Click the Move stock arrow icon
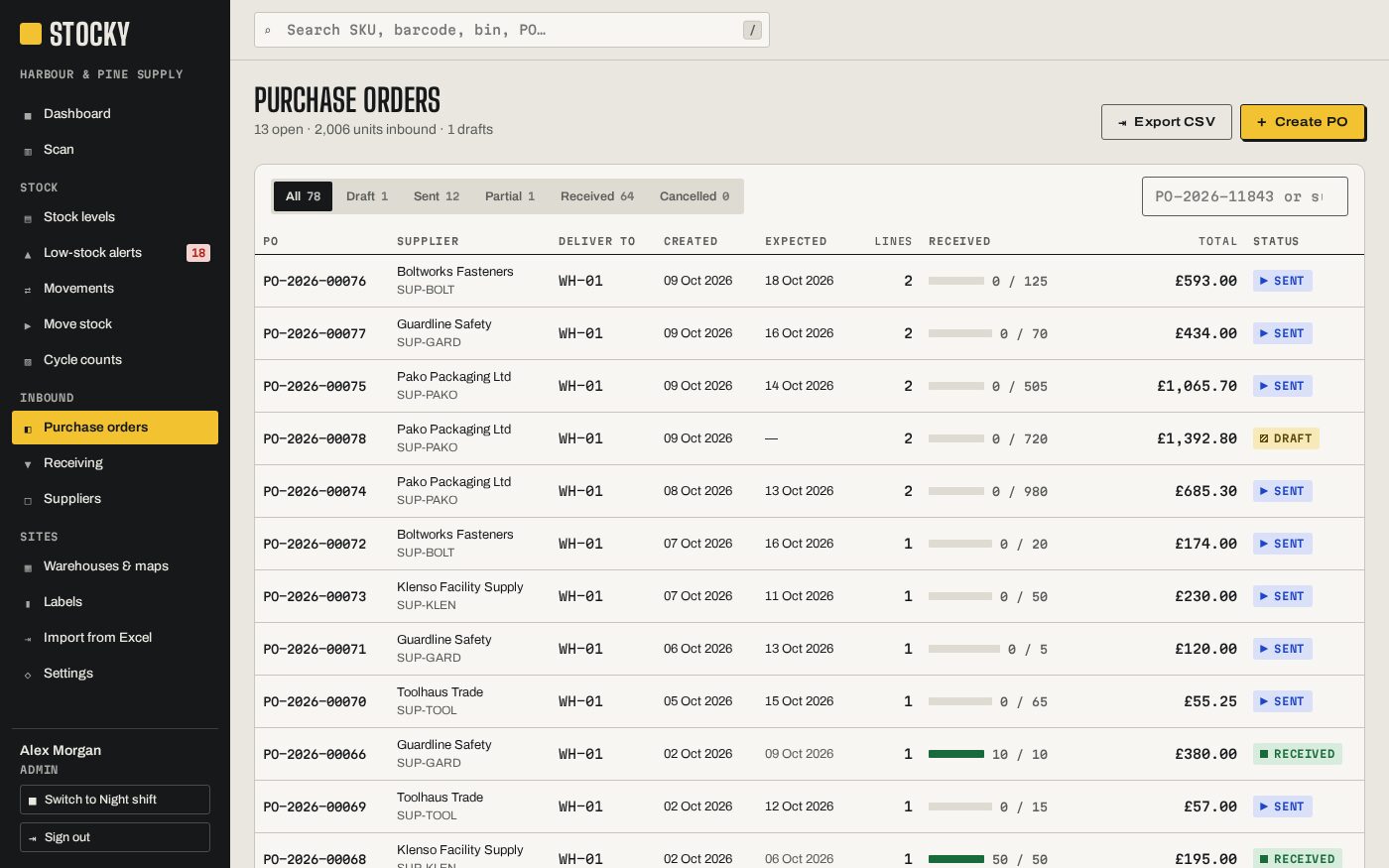The height and width of the screenshot is (868, 1389). [x=28, y=325]
